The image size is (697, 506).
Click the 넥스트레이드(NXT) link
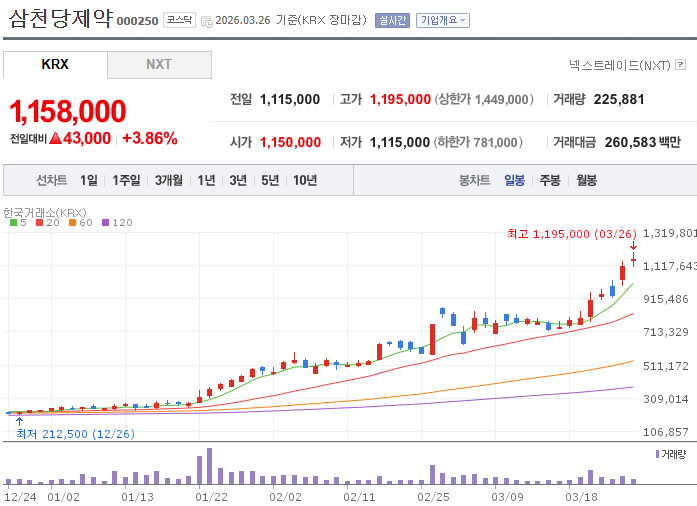(x=620, y=65)
